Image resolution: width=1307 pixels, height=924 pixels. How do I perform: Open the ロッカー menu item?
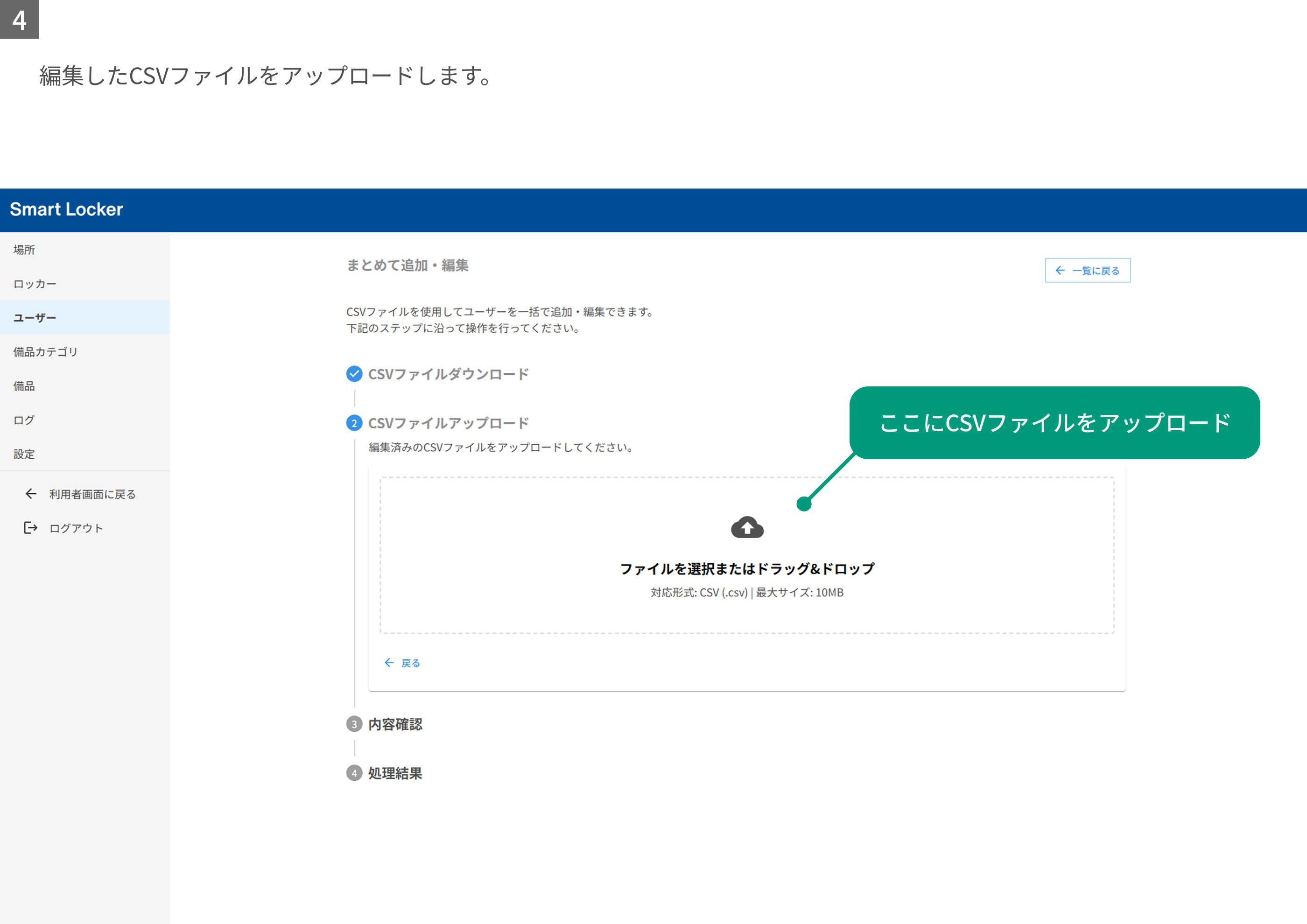point(85,283)
